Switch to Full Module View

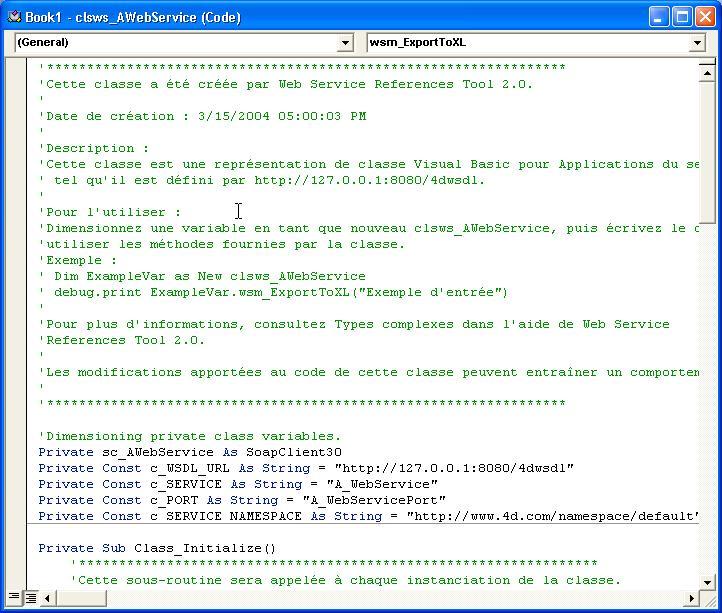31,598
